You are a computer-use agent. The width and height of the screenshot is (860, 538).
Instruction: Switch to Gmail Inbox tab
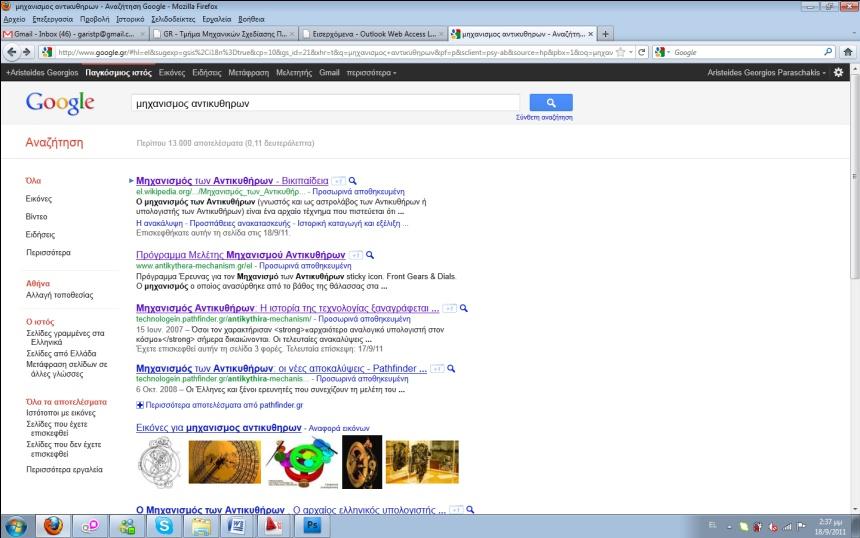(x=75, y=34)
